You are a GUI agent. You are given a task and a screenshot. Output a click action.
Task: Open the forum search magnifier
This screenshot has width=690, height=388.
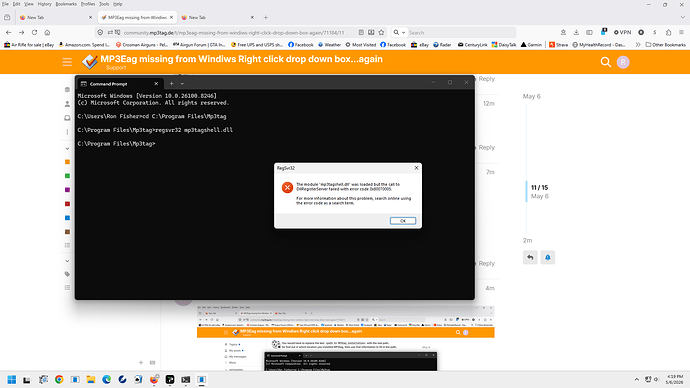(606, 62)
